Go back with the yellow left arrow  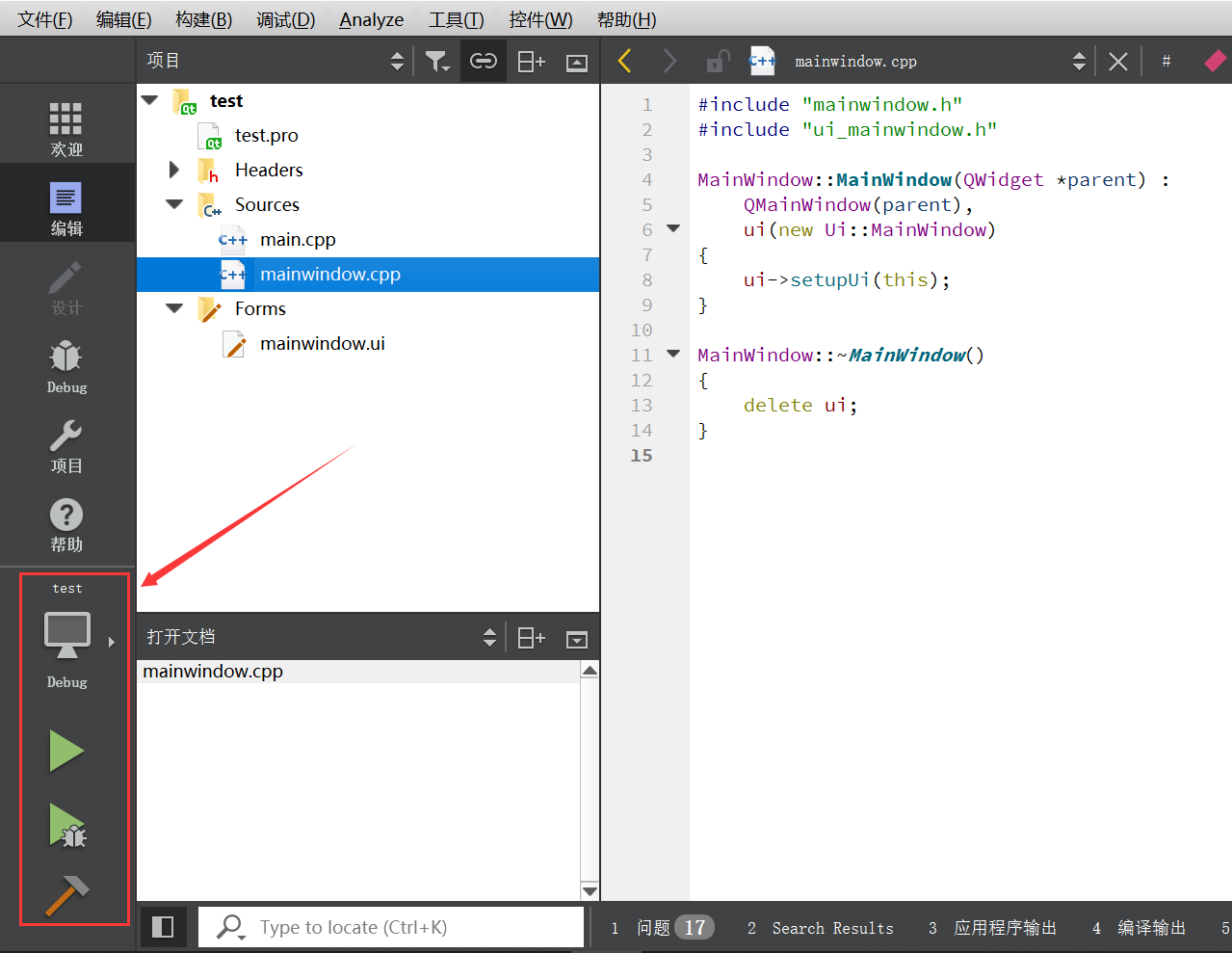624,62
